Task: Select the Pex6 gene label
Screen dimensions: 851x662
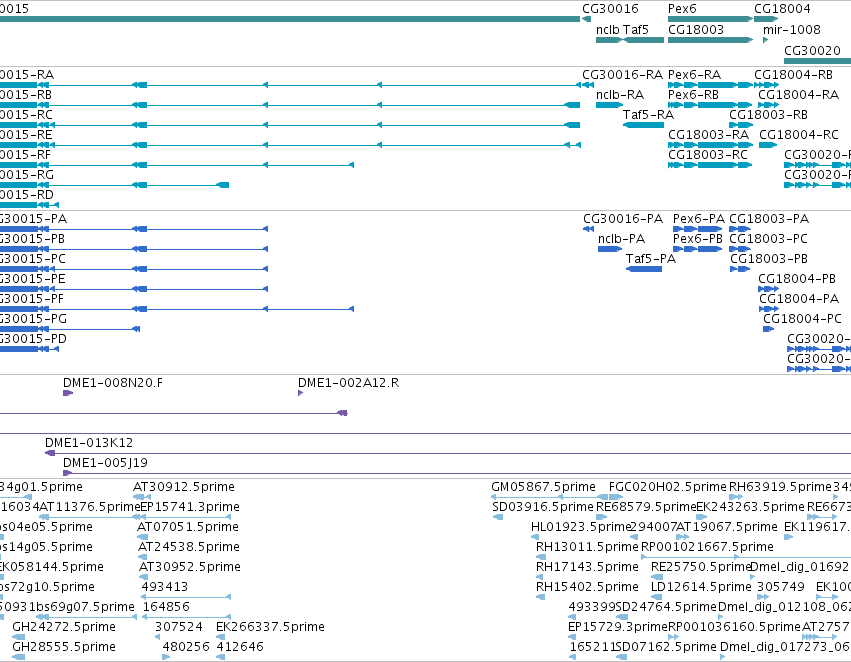Action: (x=682, y=9)
